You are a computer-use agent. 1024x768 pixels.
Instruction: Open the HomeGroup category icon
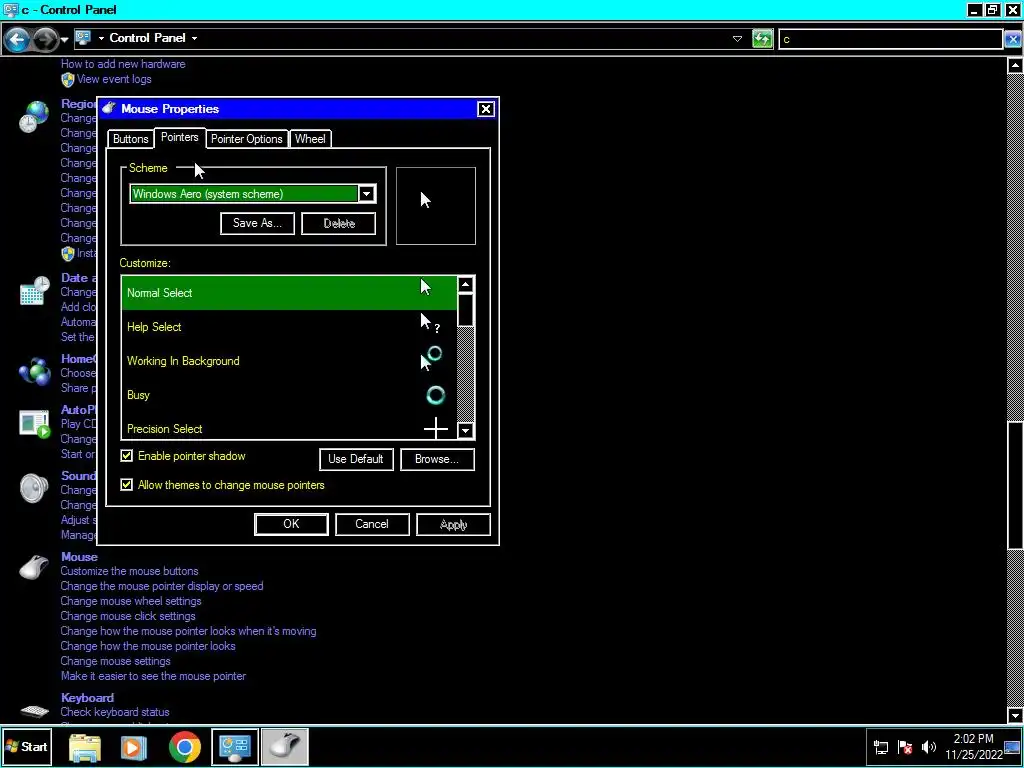tap(34, 372)
